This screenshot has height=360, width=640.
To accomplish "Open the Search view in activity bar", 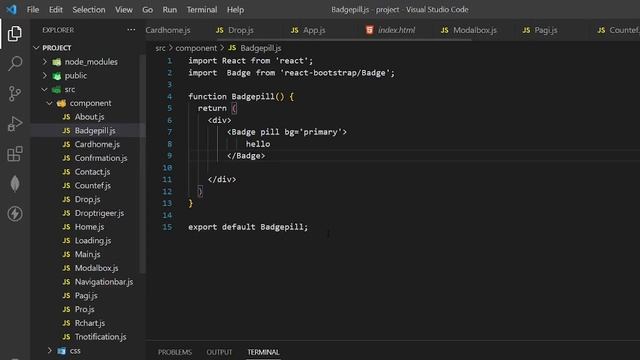I will (15, 63).
